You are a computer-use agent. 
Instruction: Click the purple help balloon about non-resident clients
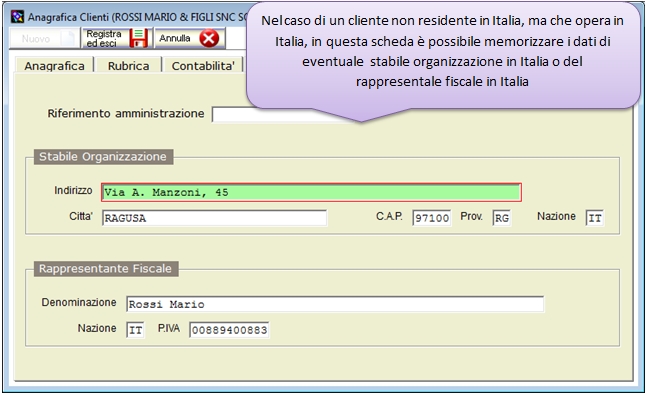(x=443, y=56)
